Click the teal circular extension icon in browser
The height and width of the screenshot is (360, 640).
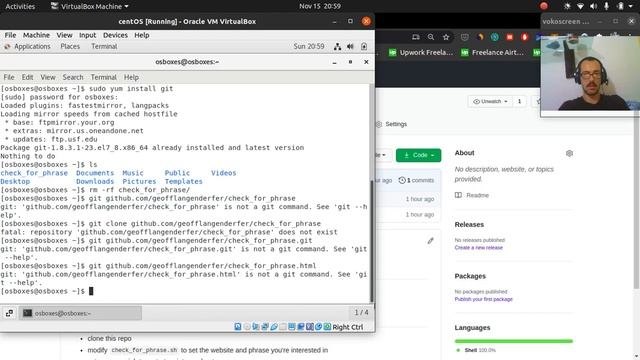(x=495, y=37)
